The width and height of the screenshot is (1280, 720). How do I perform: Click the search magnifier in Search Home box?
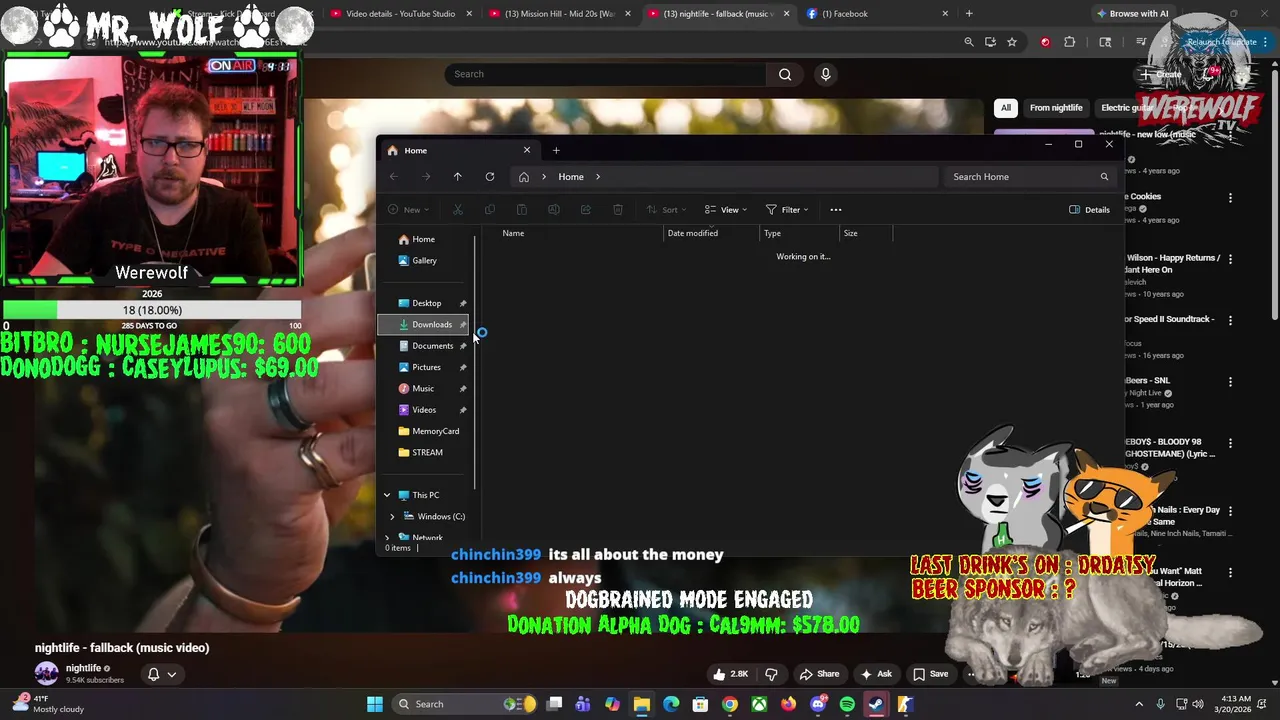(1104, 177)
